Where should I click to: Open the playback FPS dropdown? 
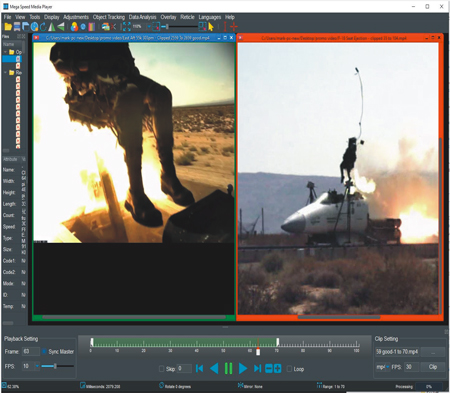pyautogui.click(x=37, y=366)
